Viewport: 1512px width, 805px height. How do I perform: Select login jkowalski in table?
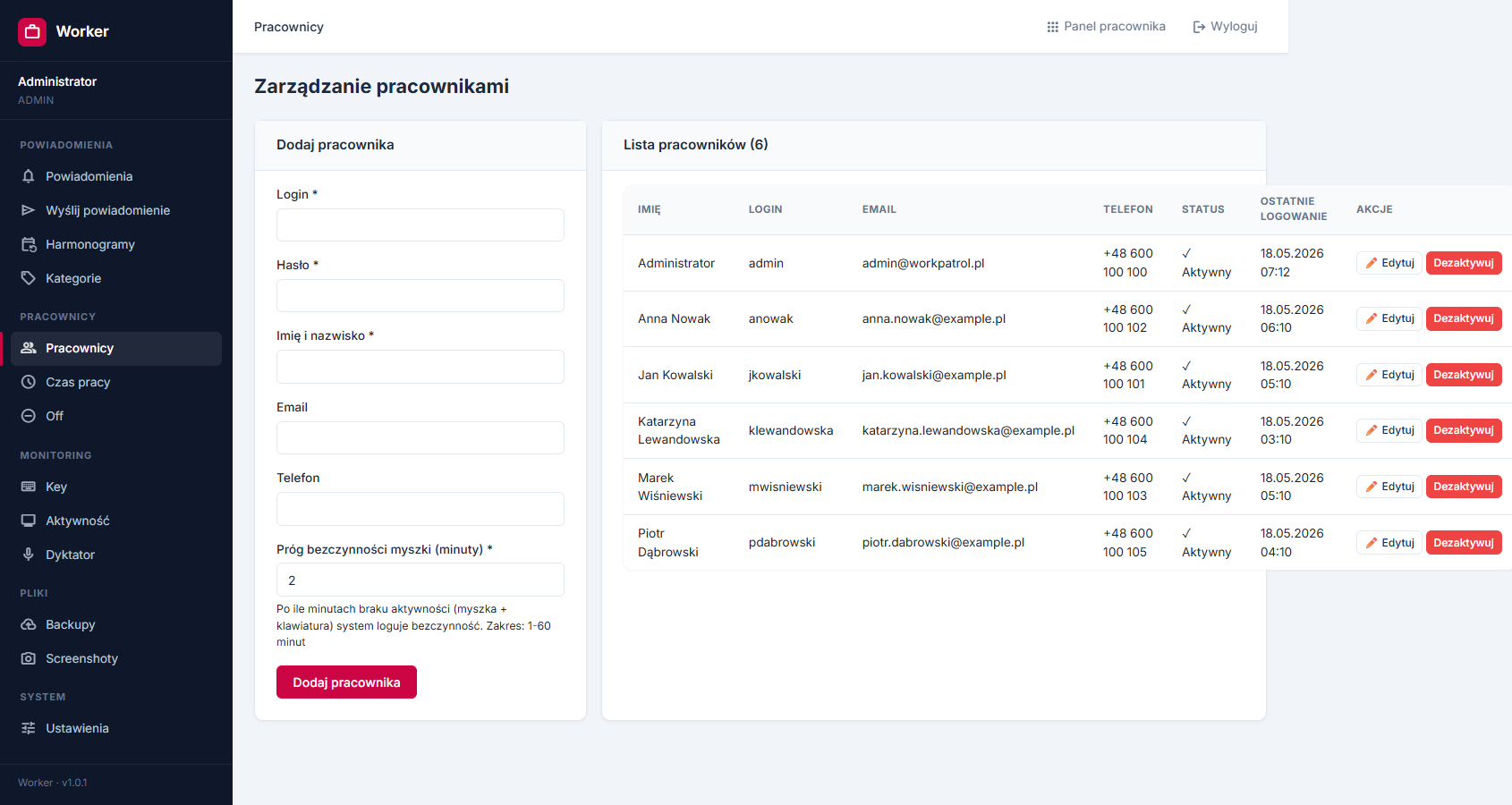(775, 375)
